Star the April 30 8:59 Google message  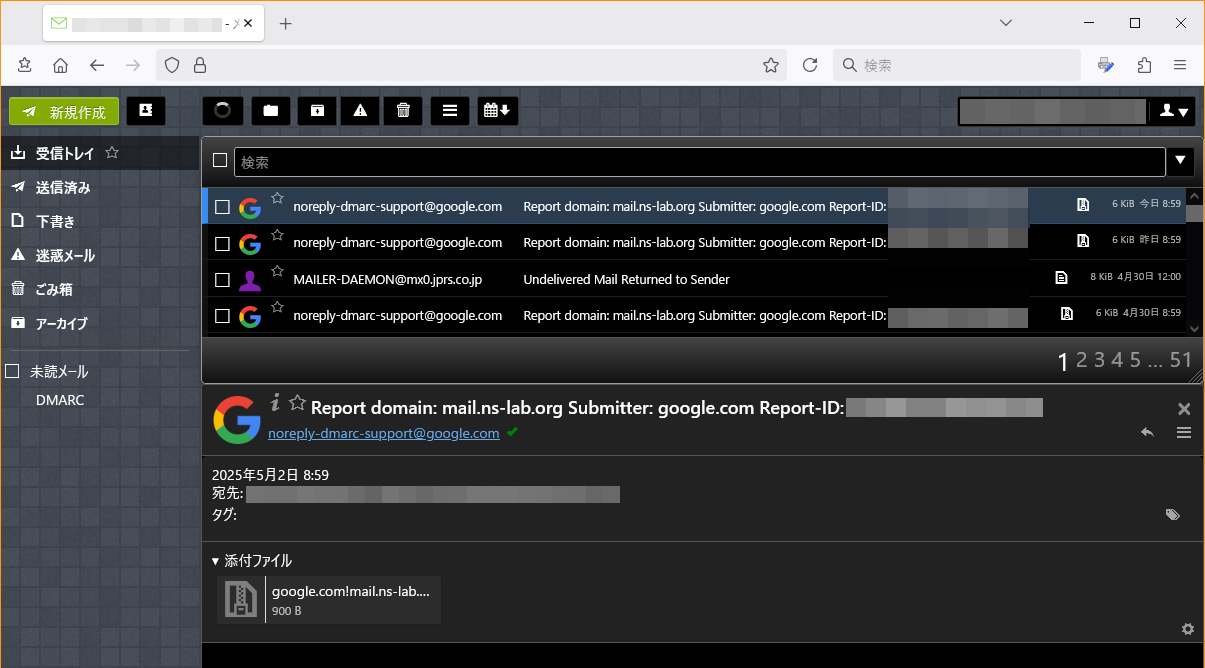(277, 307)
